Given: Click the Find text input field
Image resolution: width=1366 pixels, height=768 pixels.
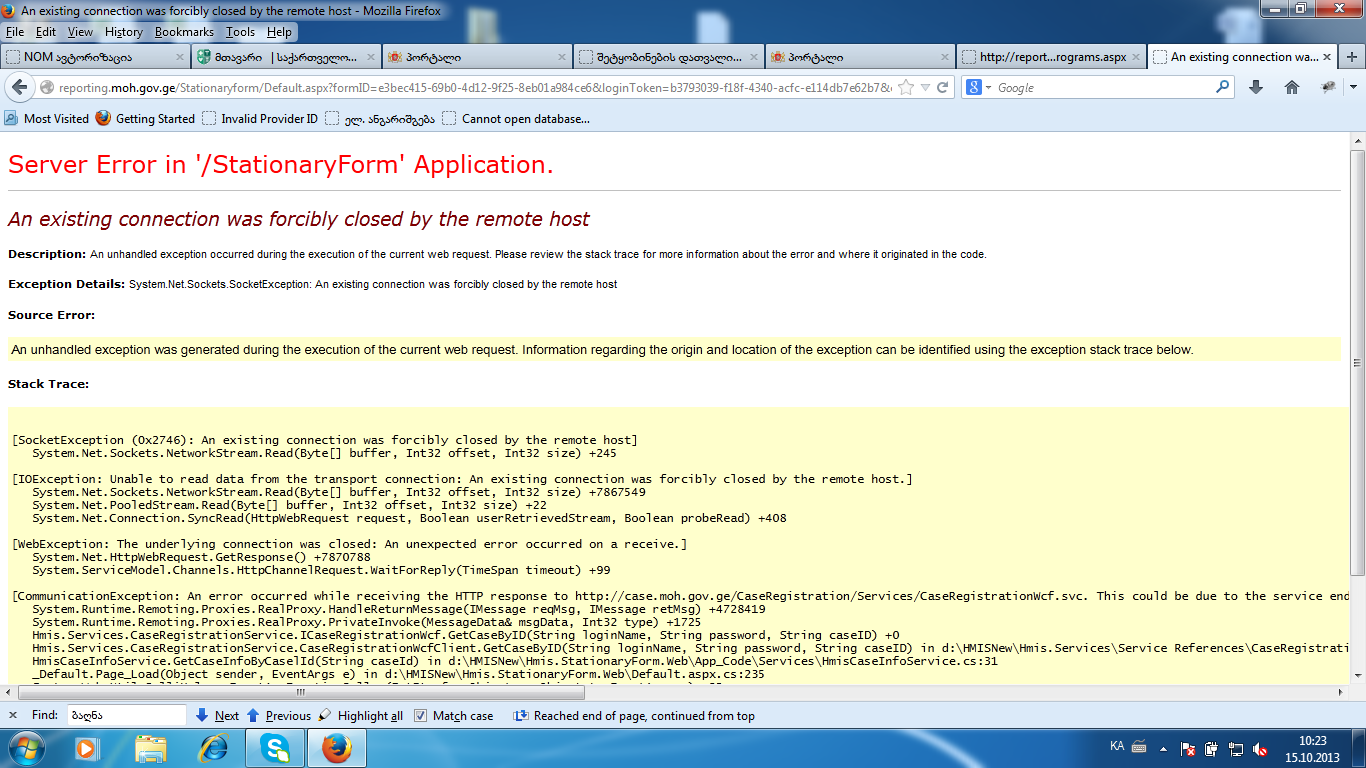Looking at the screenshot, I should click(x=126, y=716).
